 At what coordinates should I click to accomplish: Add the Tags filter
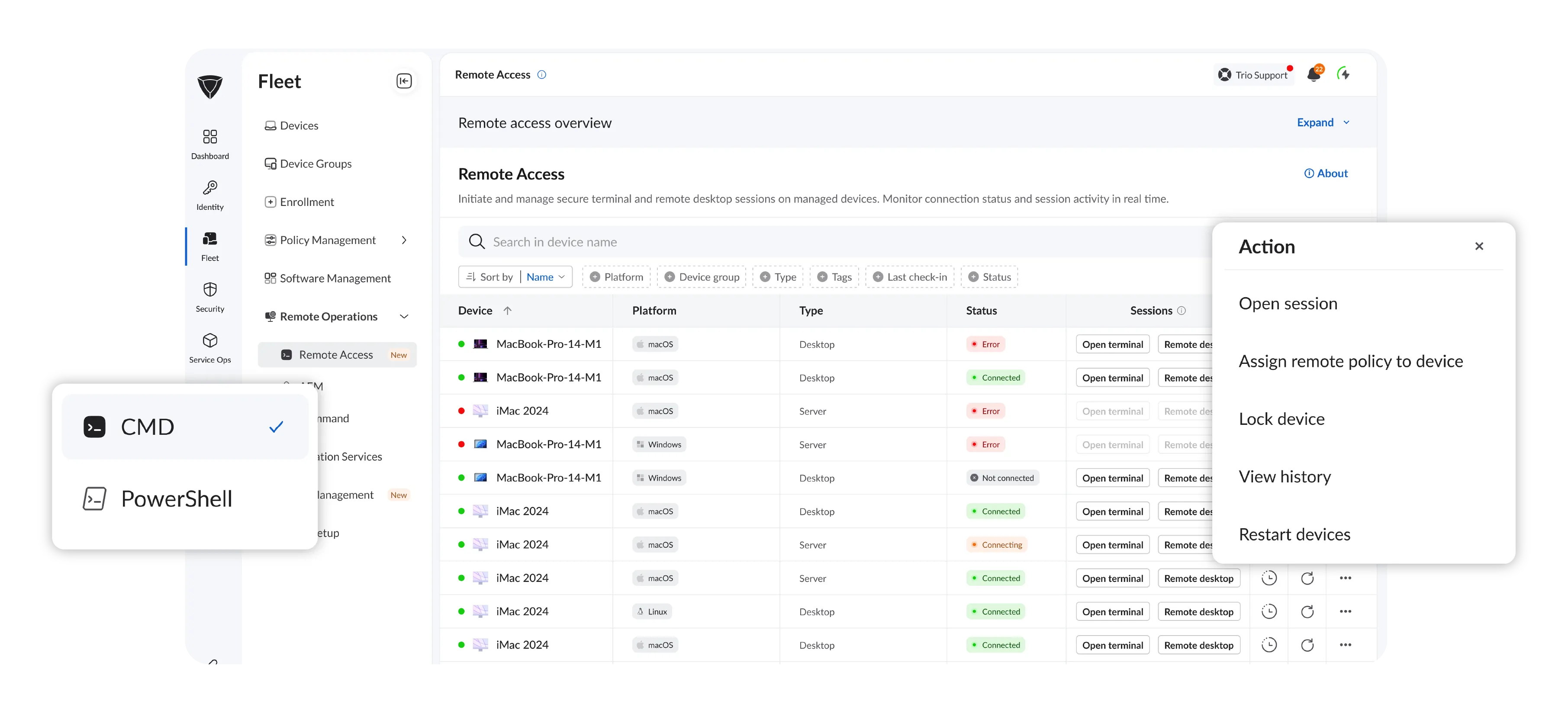tap(834, 277)
